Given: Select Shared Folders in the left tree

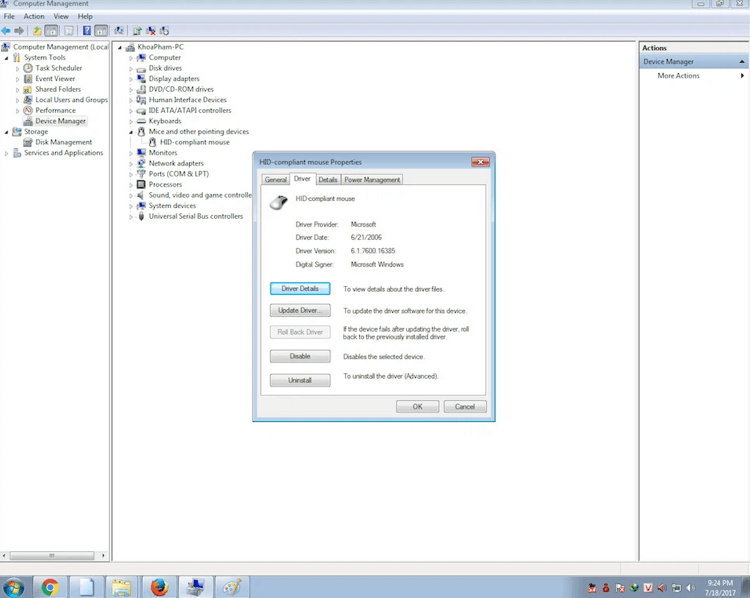Looking at the screenshot, I should pos(58,89).
